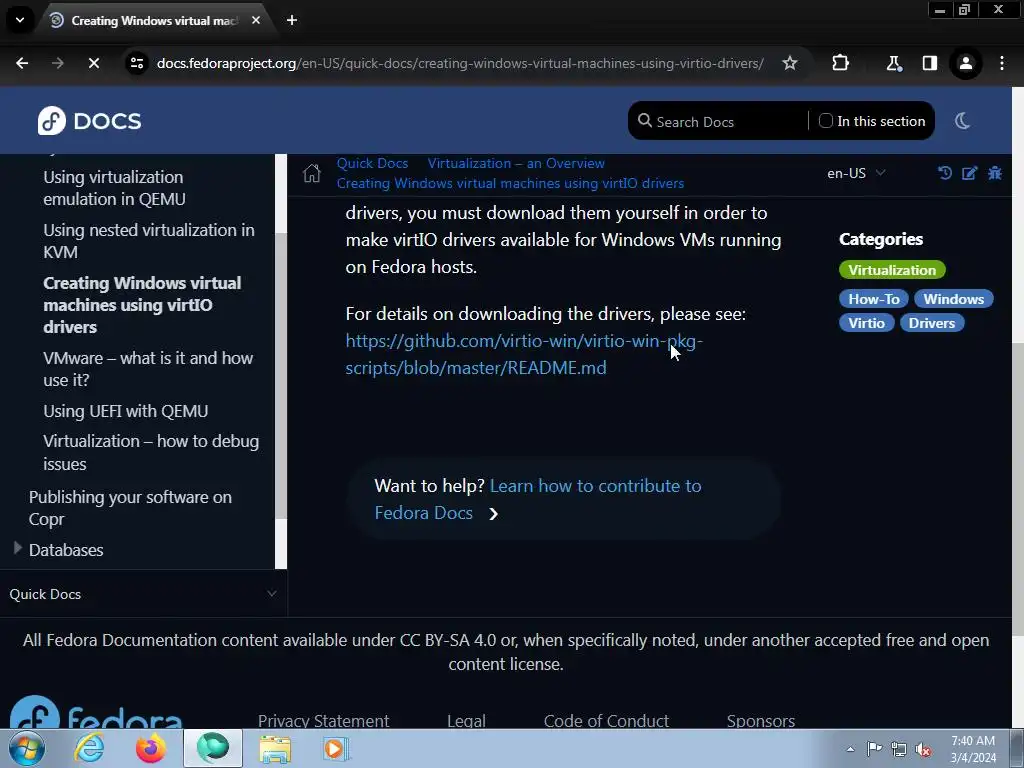
Task: Click the Fedora DOCS logo
Action: 89,121
